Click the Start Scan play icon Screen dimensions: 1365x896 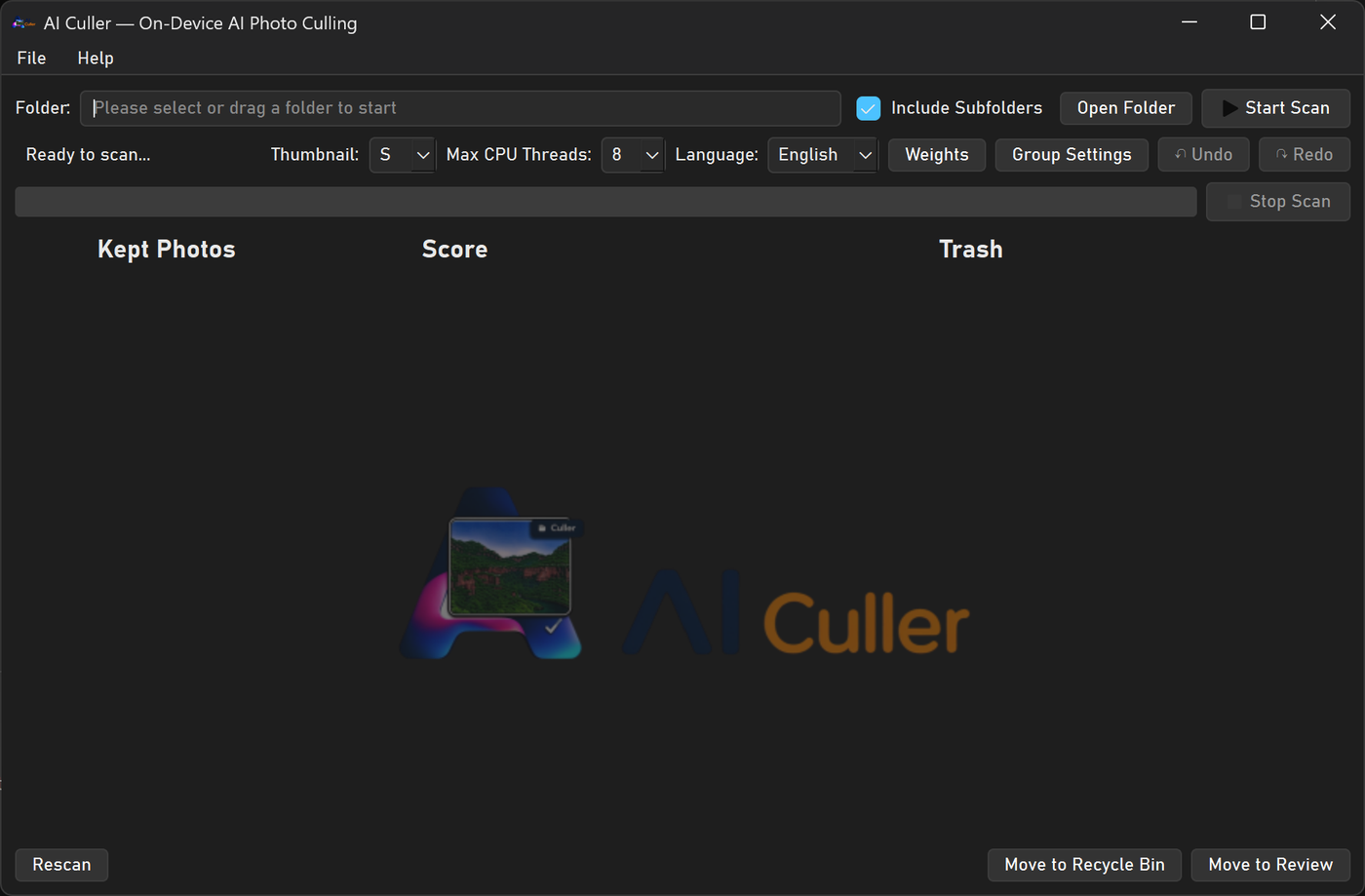coord(1229,108)
